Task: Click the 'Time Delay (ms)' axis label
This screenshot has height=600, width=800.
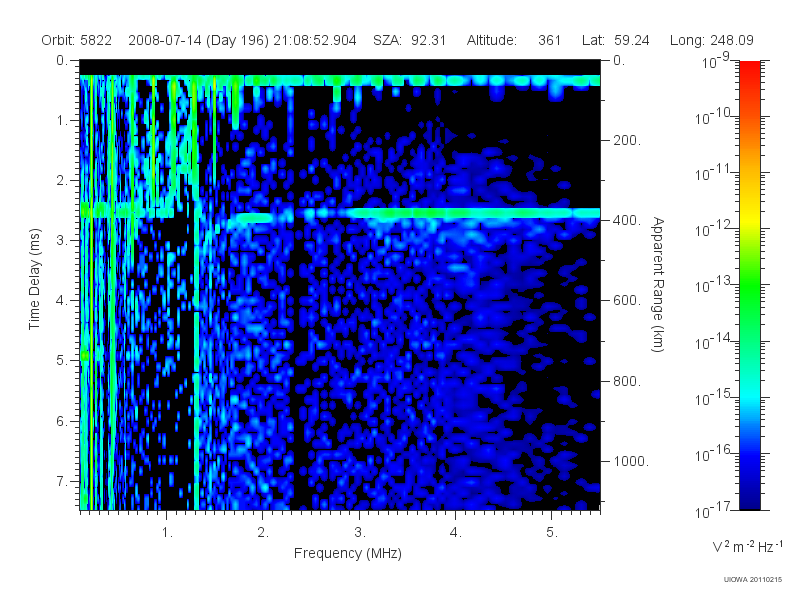Action: point(34,279)
